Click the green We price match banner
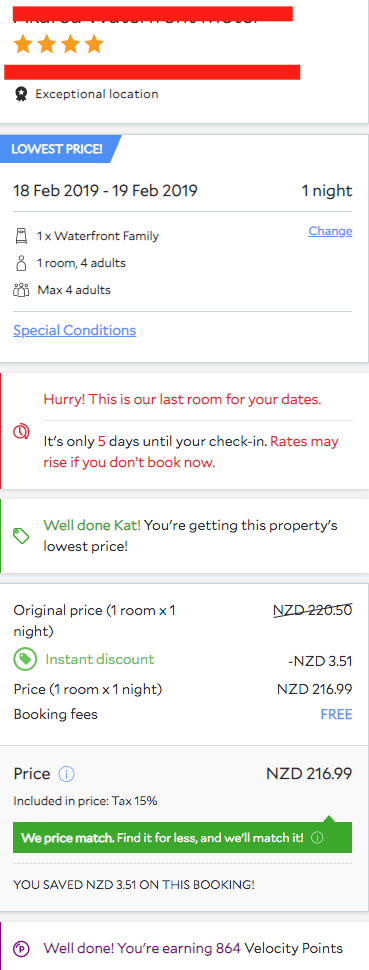The width and height of the screenshot is (369, 970). click(182, 838)
